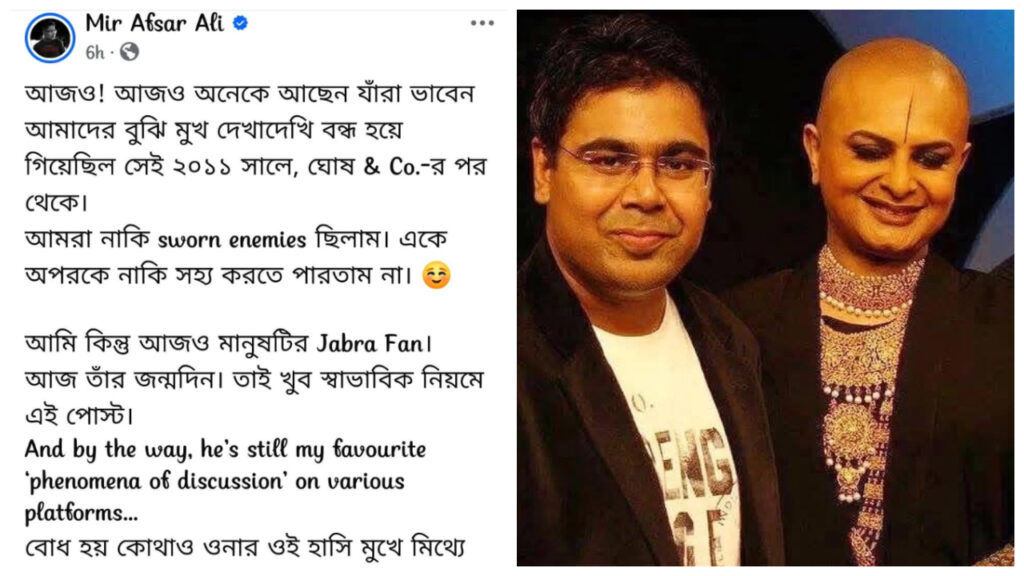The width and height of the screenshot is (1024, 576).
Task: Click the opening line starting 'আজও! আজও'
Action: tap(250, 94)
